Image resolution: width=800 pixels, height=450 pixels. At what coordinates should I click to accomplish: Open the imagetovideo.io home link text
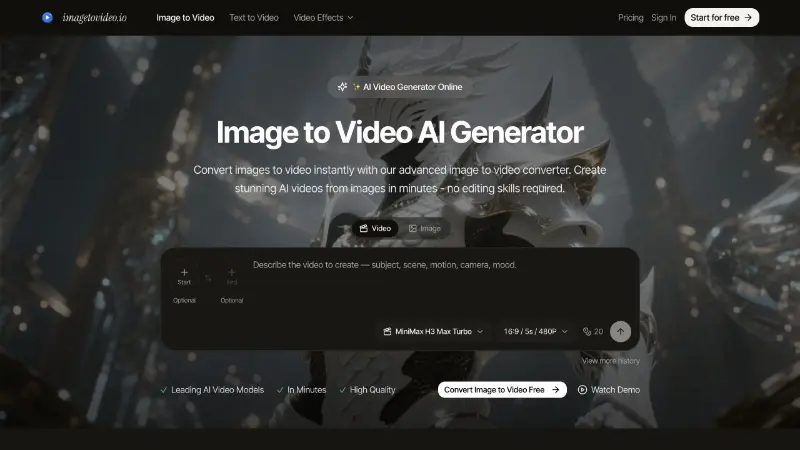point(94,18)
